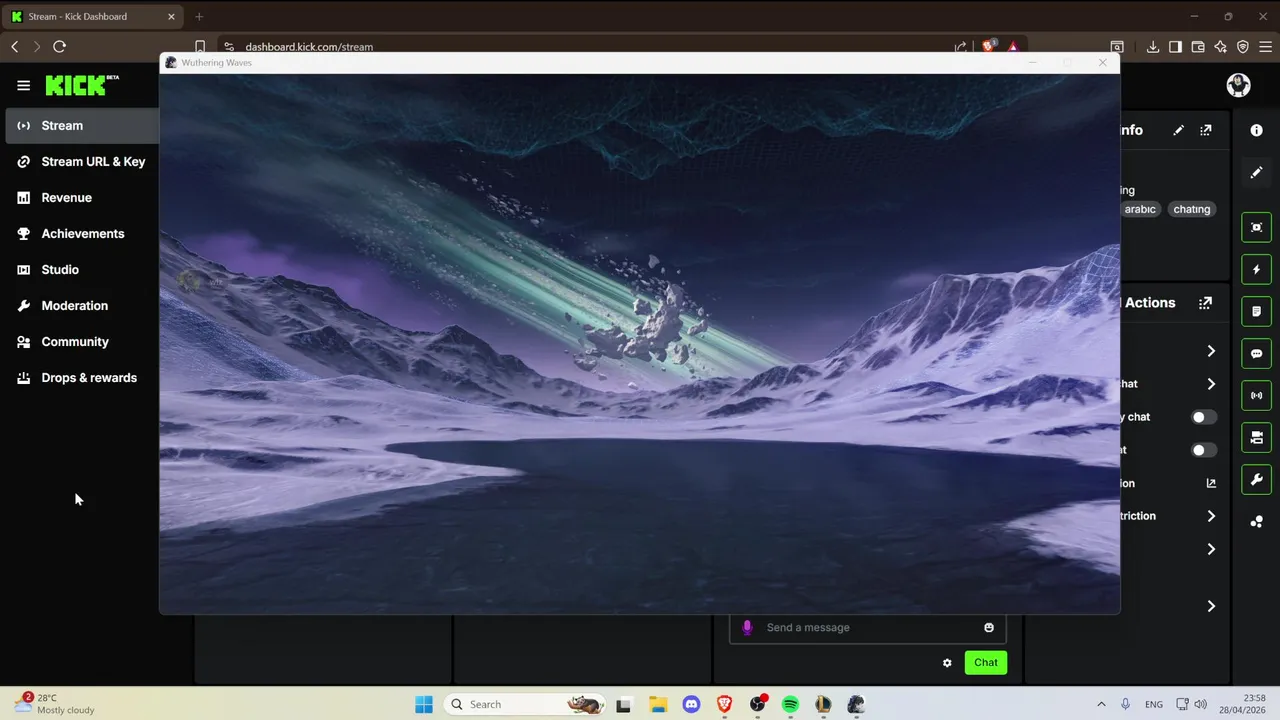Viewport: 1280px width, 720px height.
Task: Expand the first Actions row chevron
Action: point(1211,351)
